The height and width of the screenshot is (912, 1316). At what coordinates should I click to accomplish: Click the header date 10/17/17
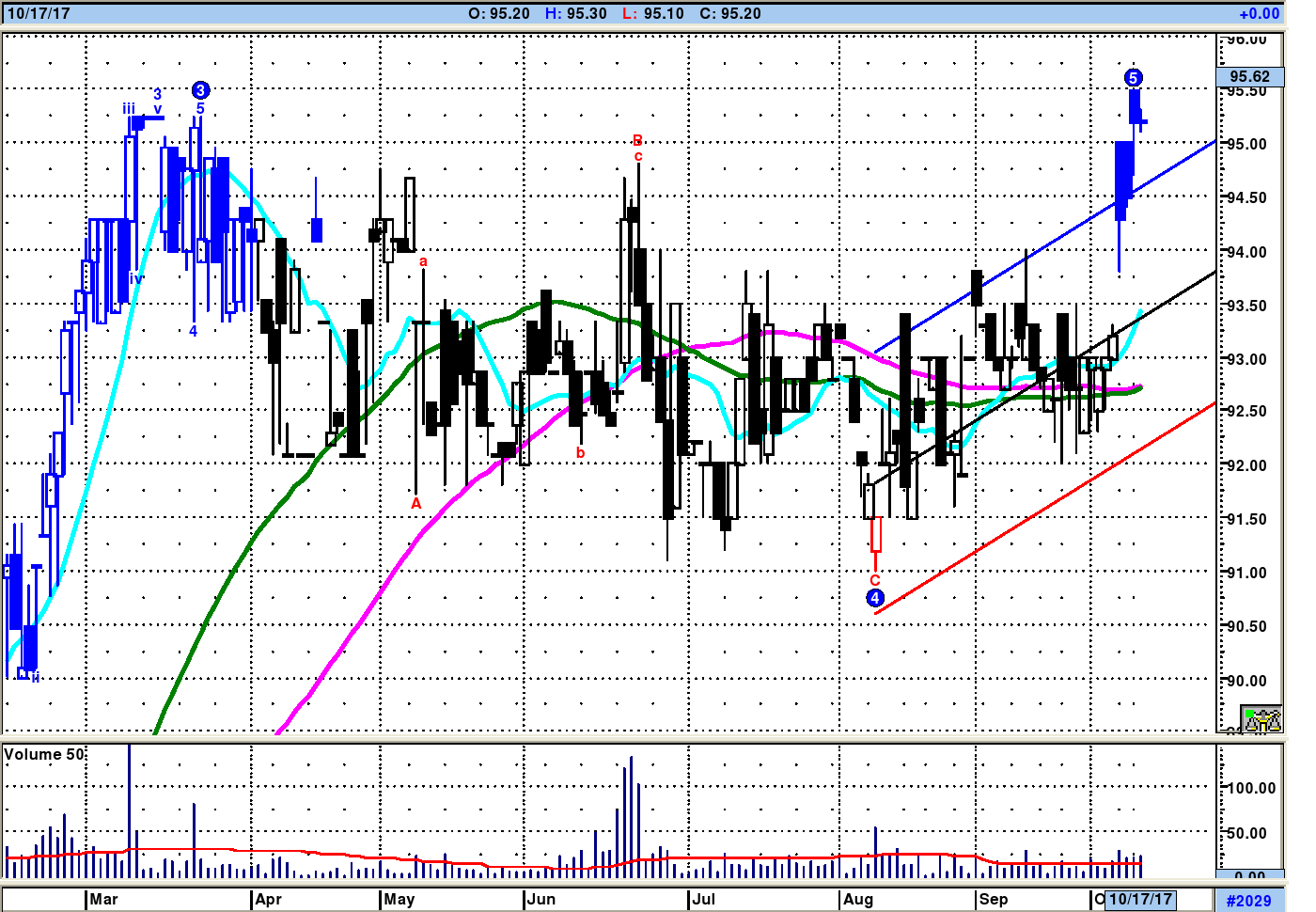click(x=39, y=13)
